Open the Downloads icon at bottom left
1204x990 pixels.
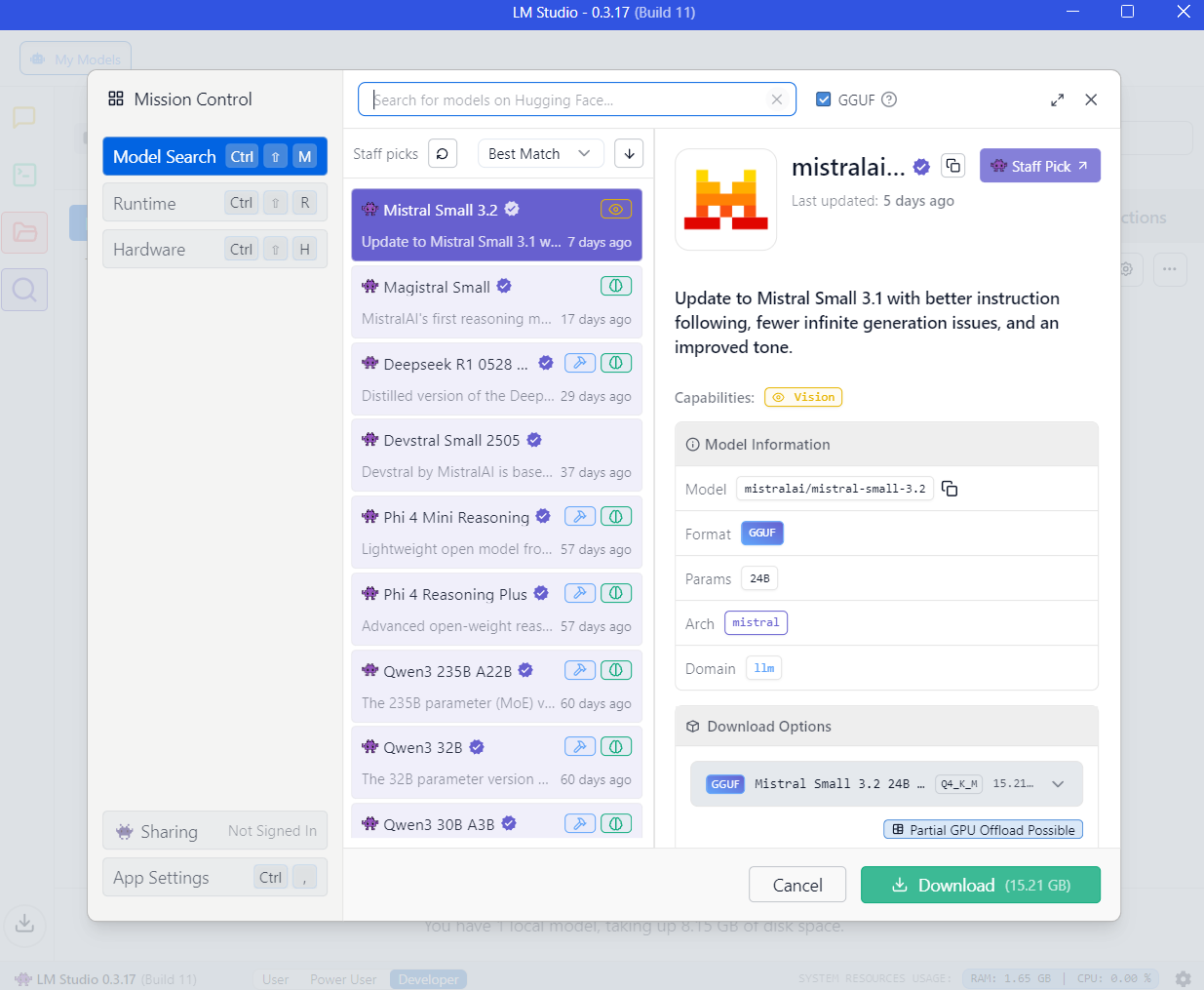coord(25,923)
